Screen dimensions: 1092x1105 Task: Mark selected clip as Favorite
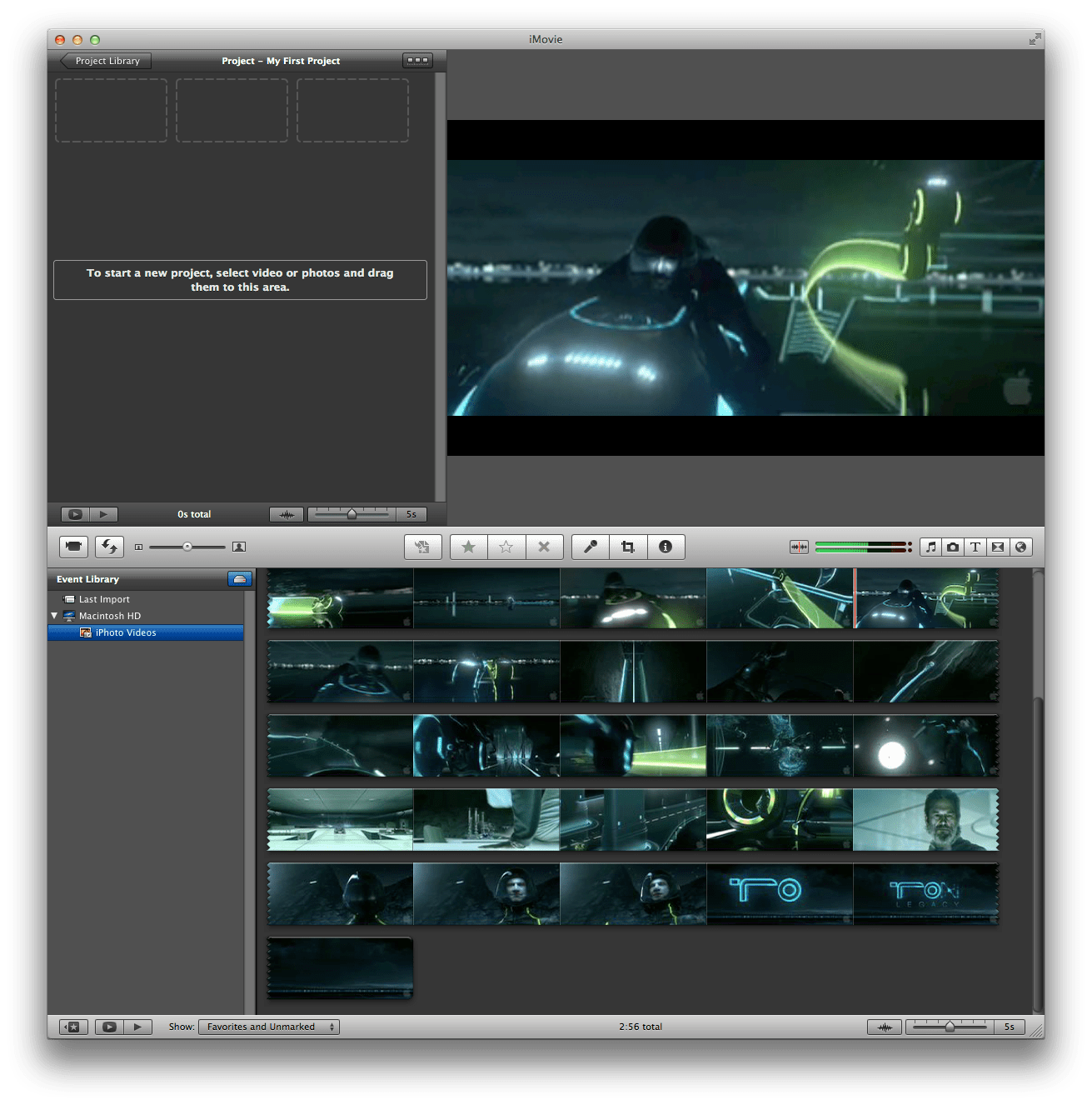tap(468, 547)
